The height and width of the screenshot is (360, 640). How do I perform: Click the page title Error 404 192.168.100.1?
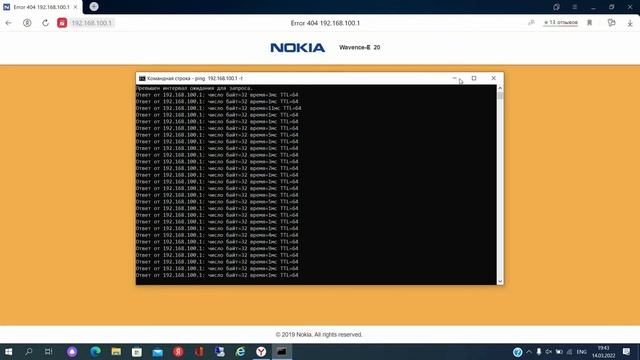click(x=325, y=23)
